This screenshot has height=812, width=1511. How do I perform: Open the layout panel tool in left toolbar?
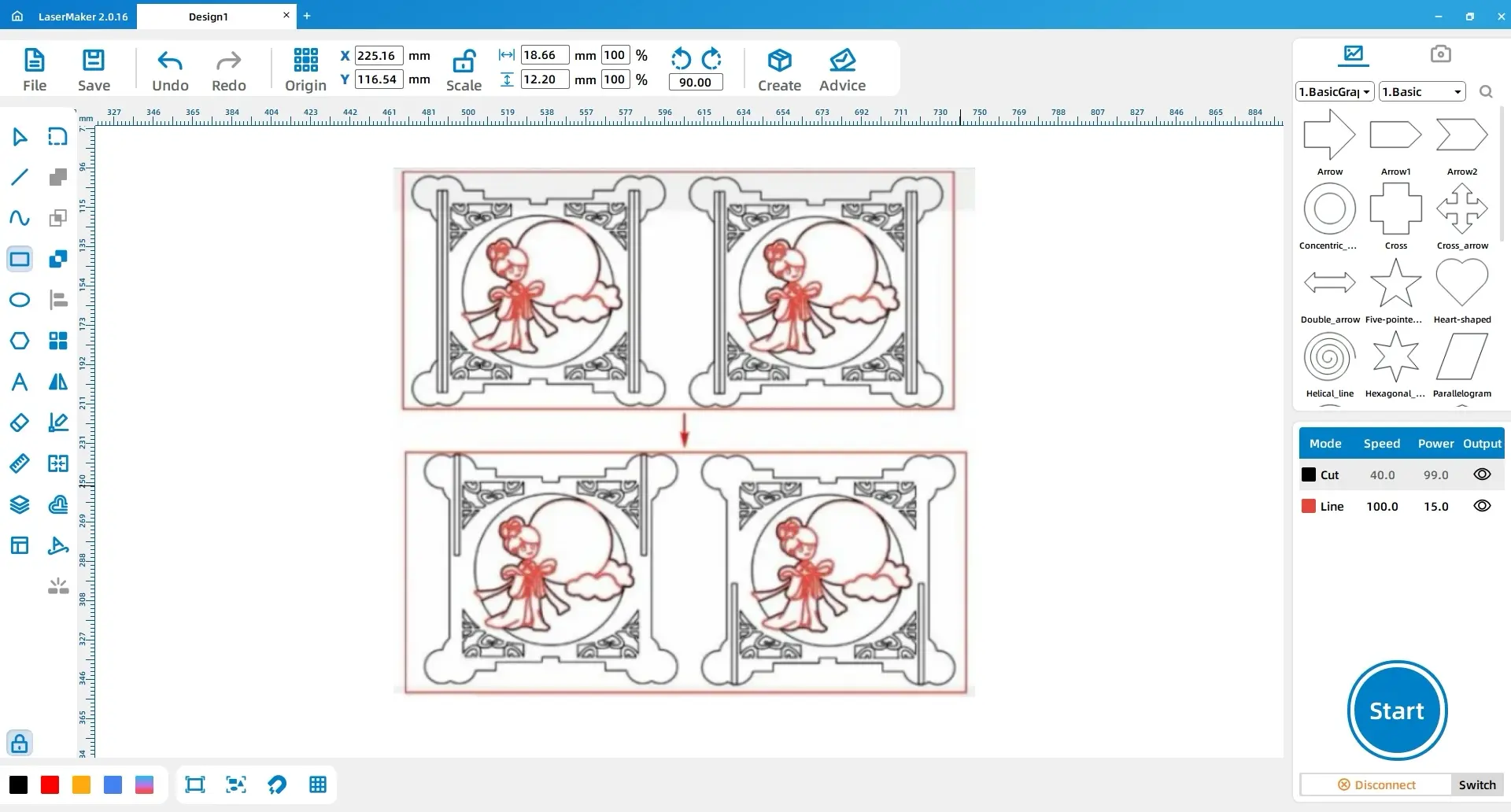pos(20,545)
